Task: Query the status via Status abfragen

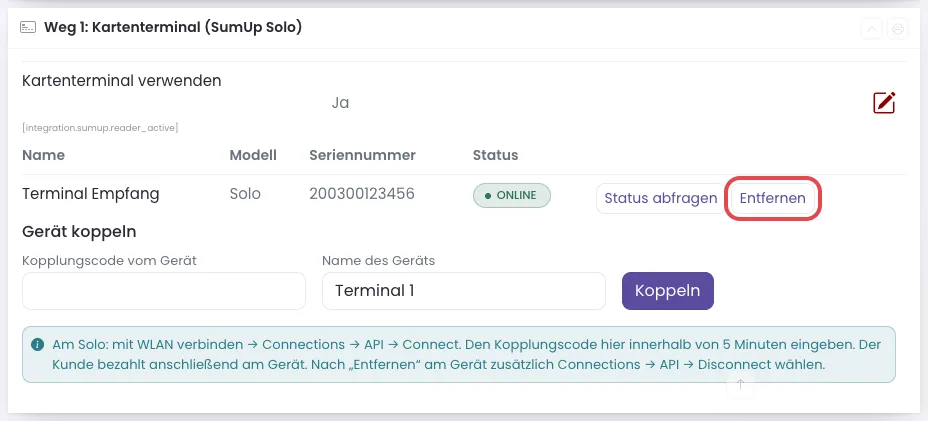Action: click(x=660, y=198)
